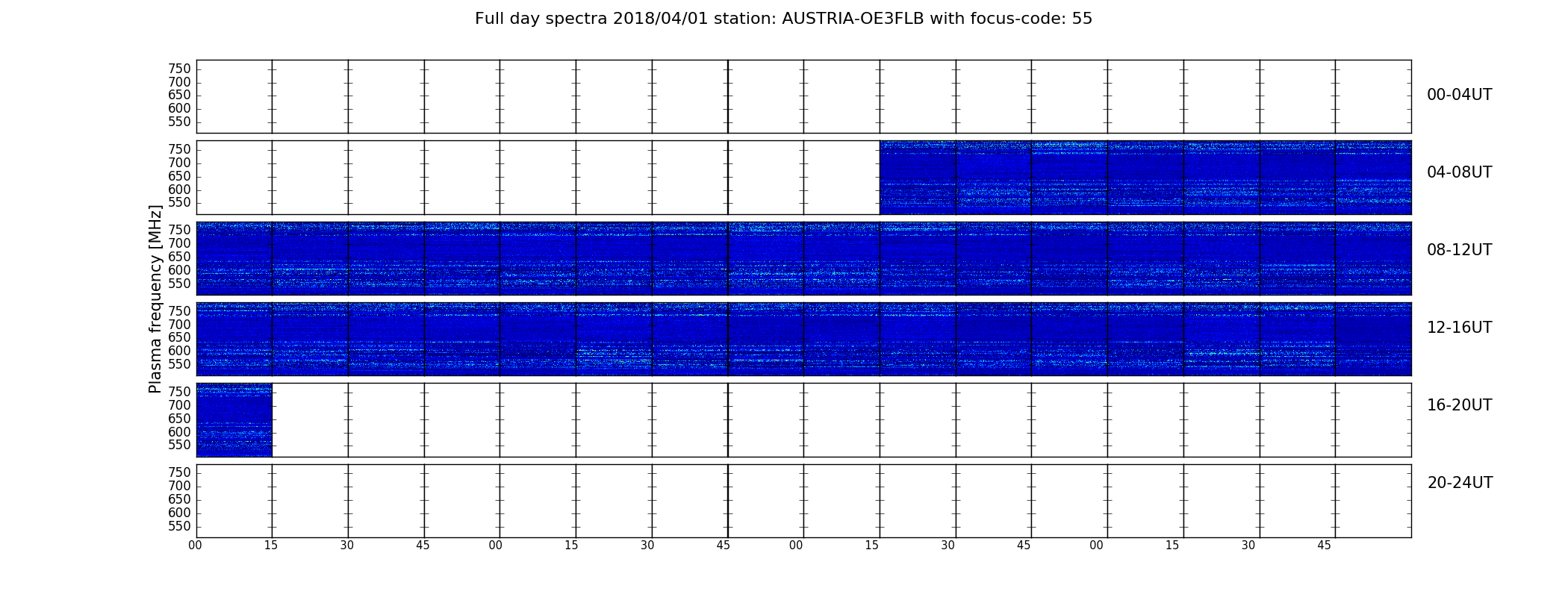1568x597 pixels.
Task: Click the 750 tick label of 00-04UT panel
Action: pyautogui.click(x=179, y=69)
